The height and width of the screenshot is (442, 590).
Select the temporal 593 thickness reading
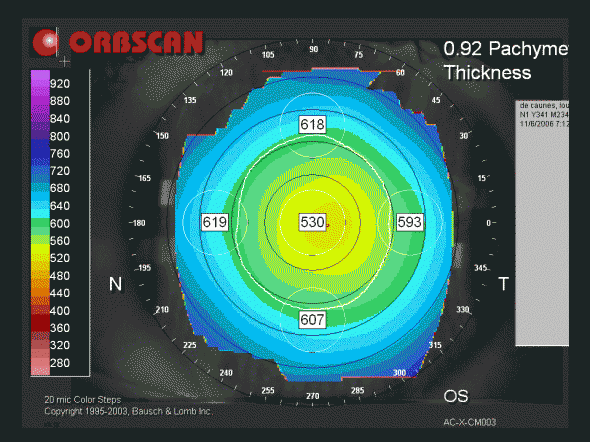click(409, 222)
